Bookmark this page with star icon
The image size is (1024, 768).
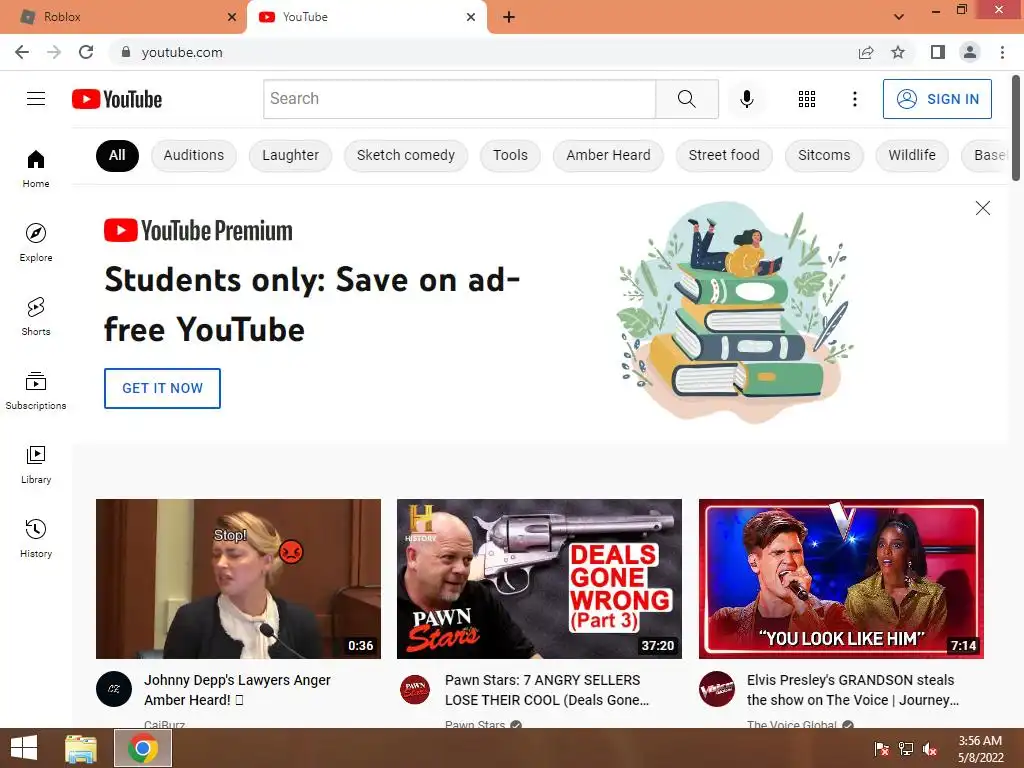point(898,52)
